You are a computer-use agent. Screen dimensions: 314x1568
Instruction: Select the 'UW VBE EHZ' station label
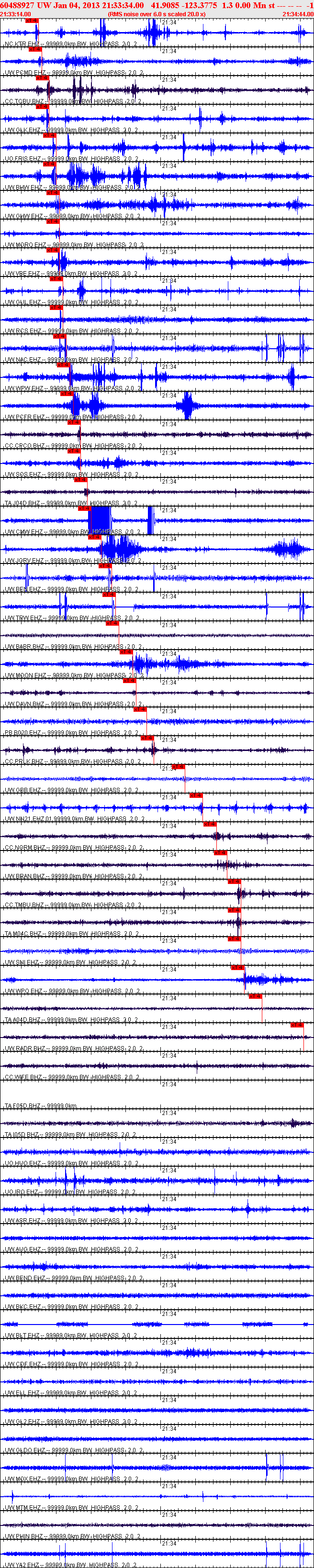point(22,273)
